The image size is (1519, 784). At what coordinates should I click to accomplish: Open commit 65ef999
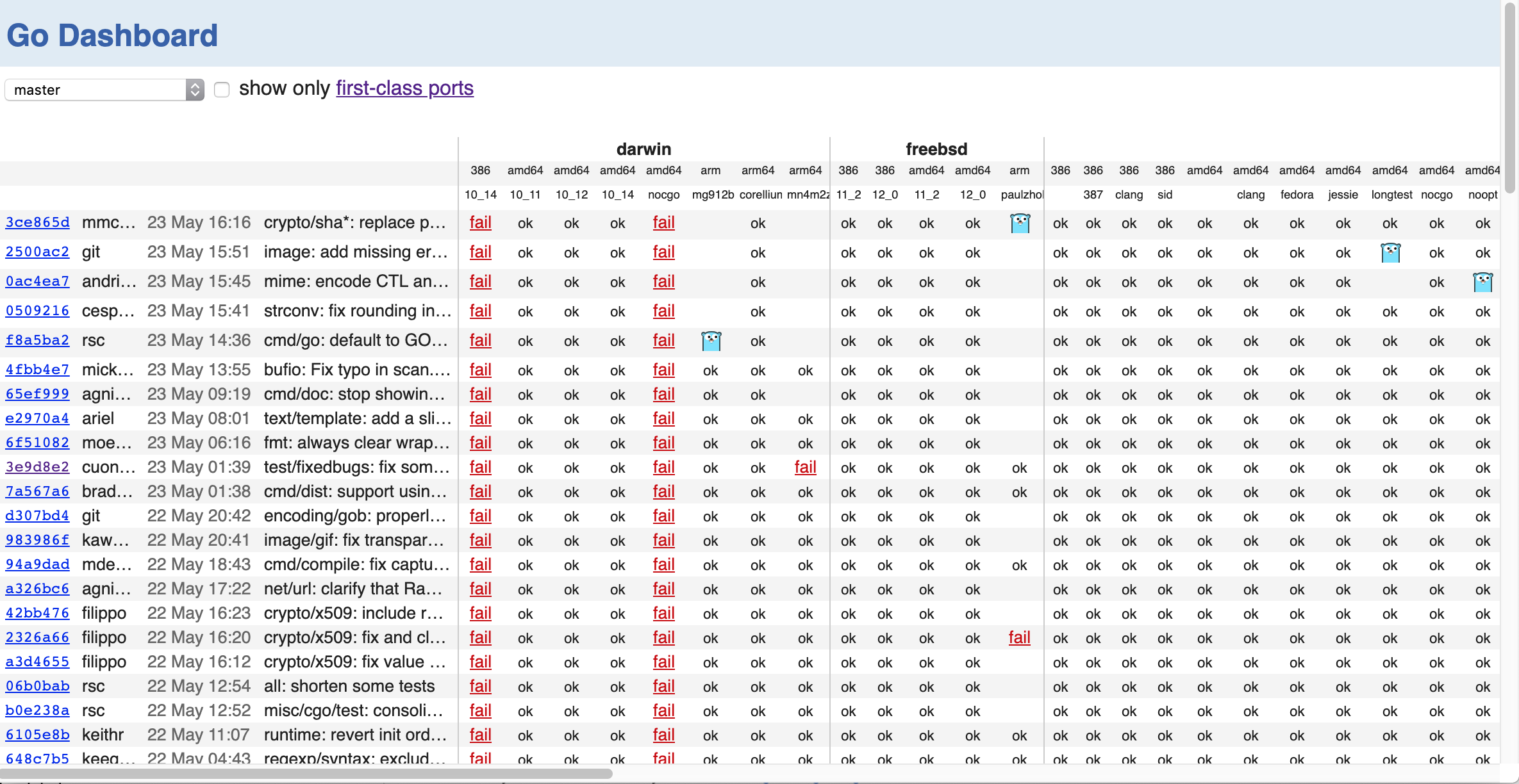(x=37, y=394)
